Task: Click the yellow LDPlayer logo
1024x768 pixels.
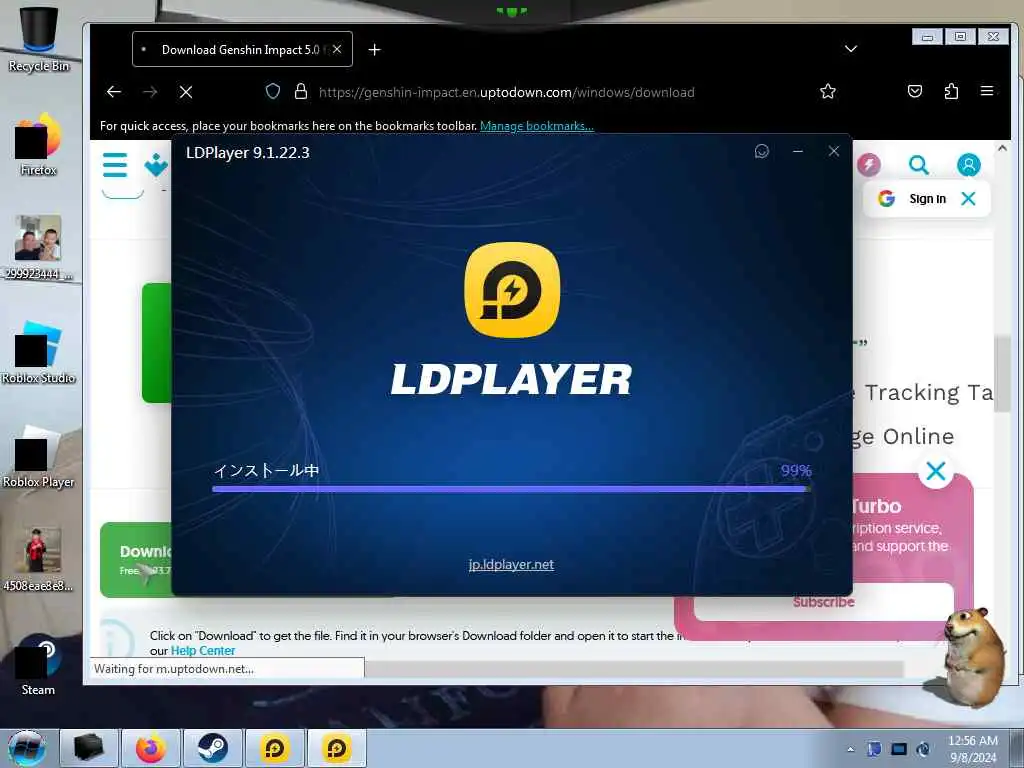Action: pyautogui.click(x=512, y=290)
